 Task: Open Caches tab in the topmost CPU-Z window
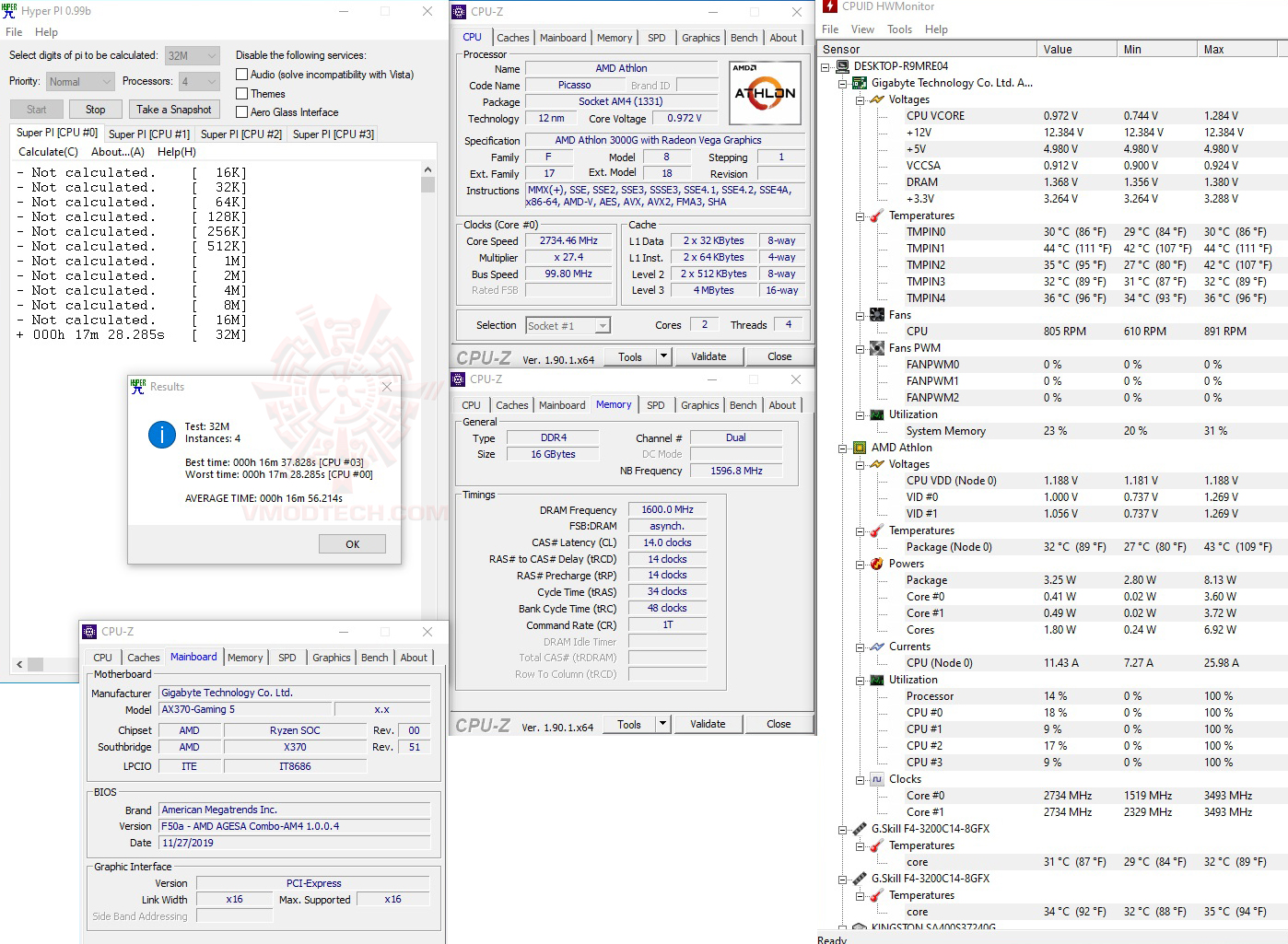click(513, 38)
